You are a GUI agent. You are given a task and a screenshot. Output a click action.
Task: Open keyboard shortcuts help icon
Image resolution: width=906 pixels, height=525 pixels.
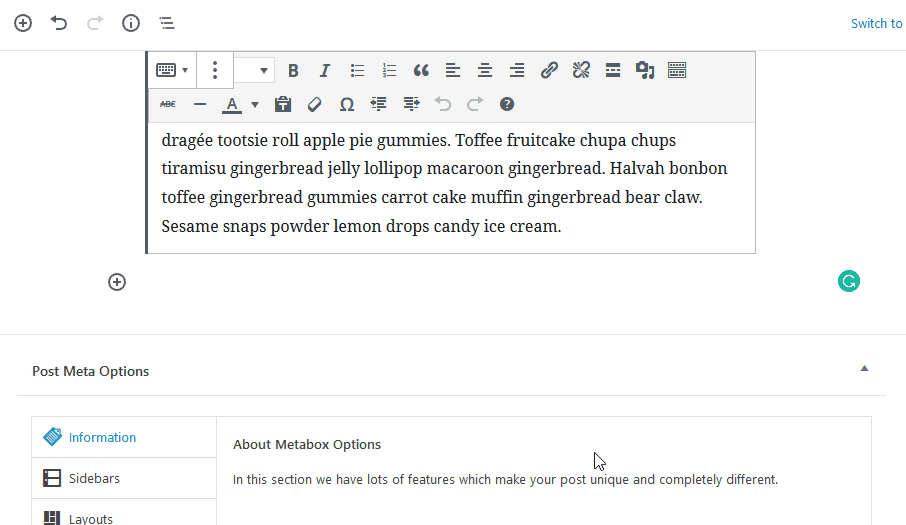click(x=507, y=105)
